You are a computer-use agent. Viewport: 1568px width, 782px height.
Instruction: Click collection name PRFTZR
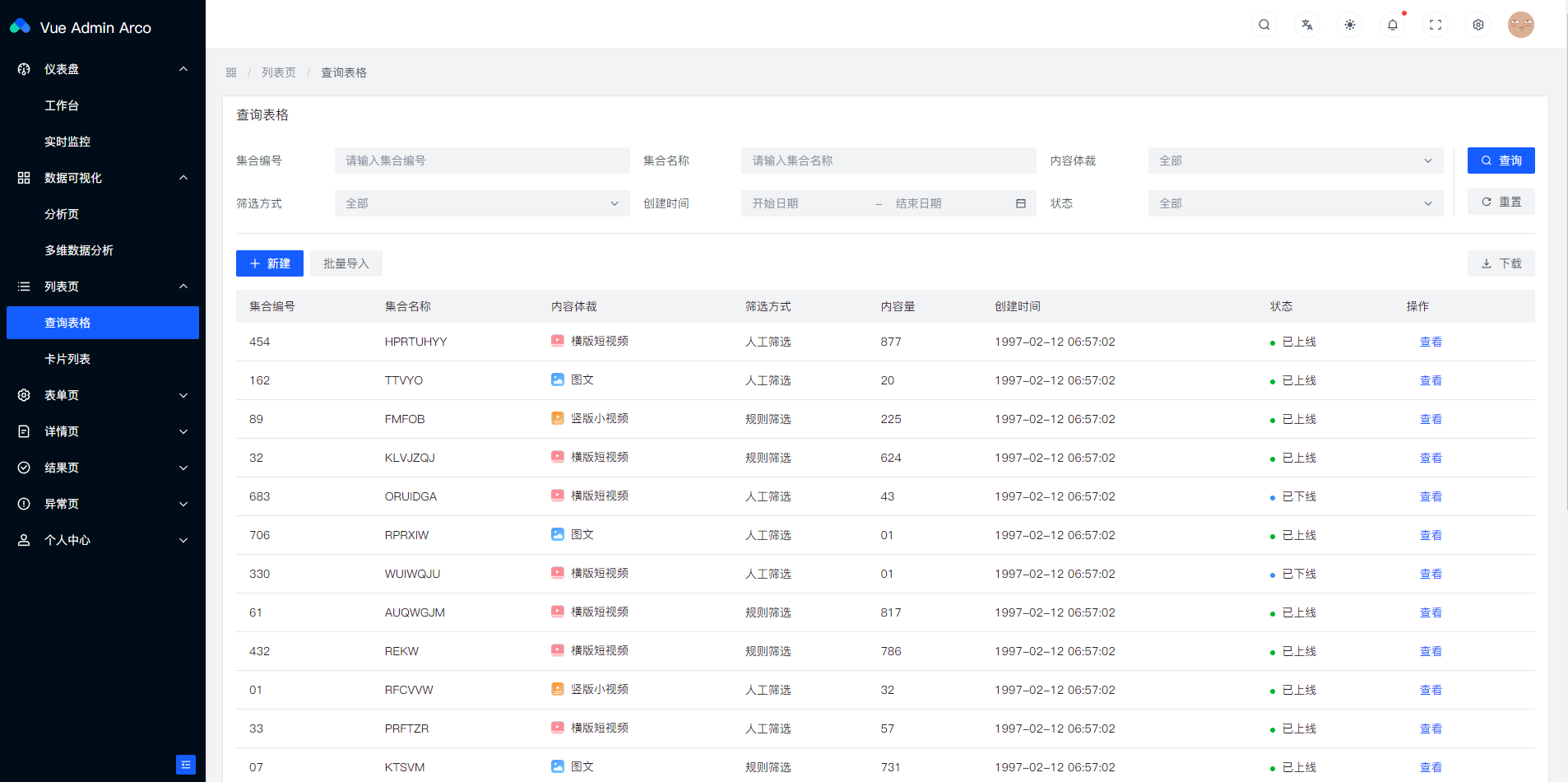pyautogui.click(x=406, y=728)
